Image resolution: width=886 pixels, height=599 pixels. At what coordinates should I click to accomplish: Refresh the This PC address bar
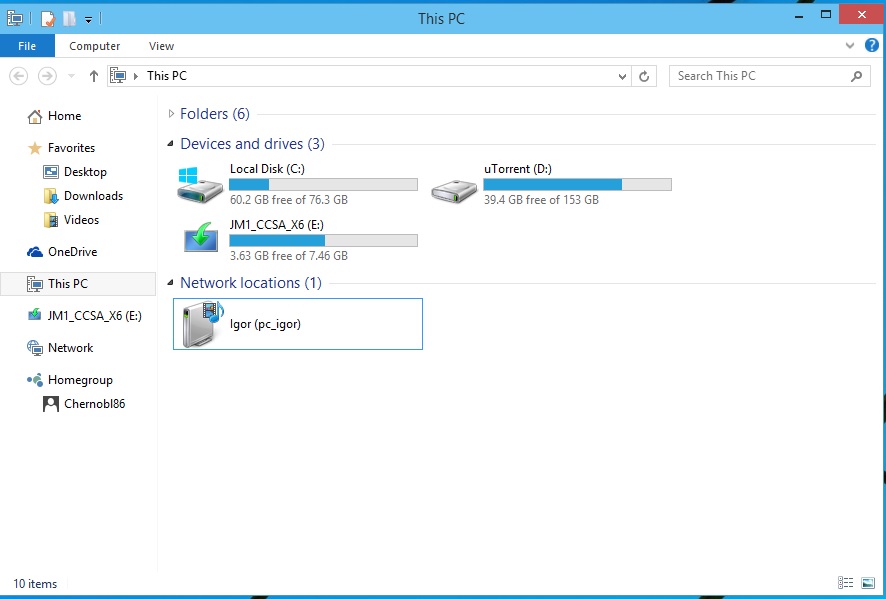645,76
